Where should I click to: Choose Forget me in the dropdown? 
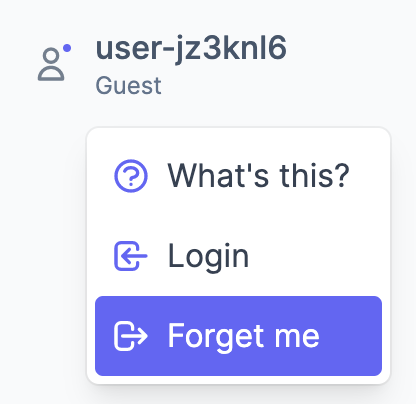pyautogui.click(x=238, y=336)
